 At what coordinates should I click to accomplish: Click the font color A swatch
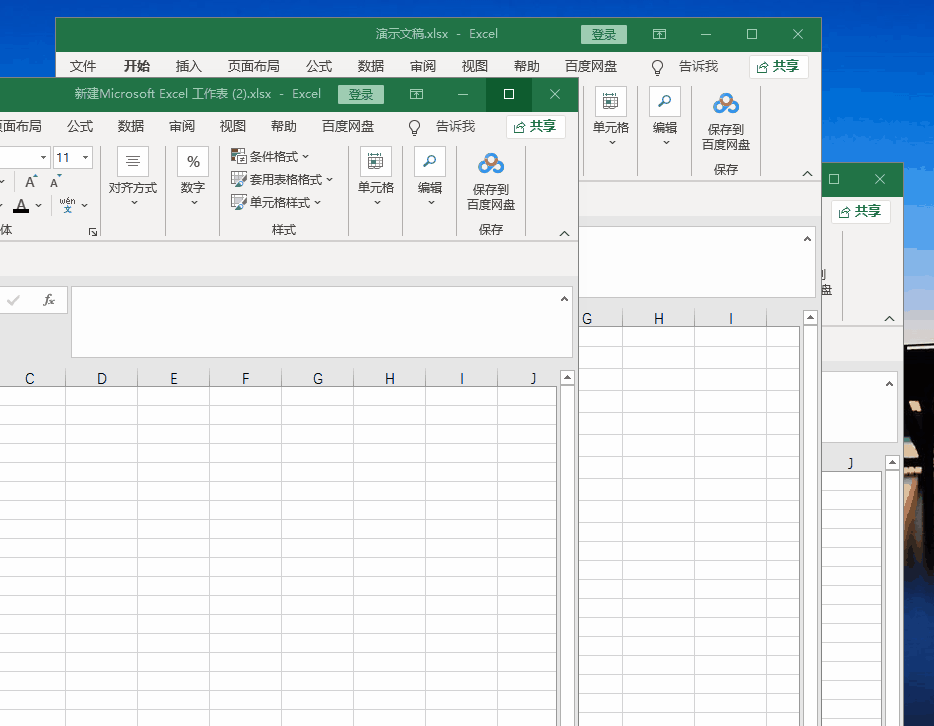(21, 206)
